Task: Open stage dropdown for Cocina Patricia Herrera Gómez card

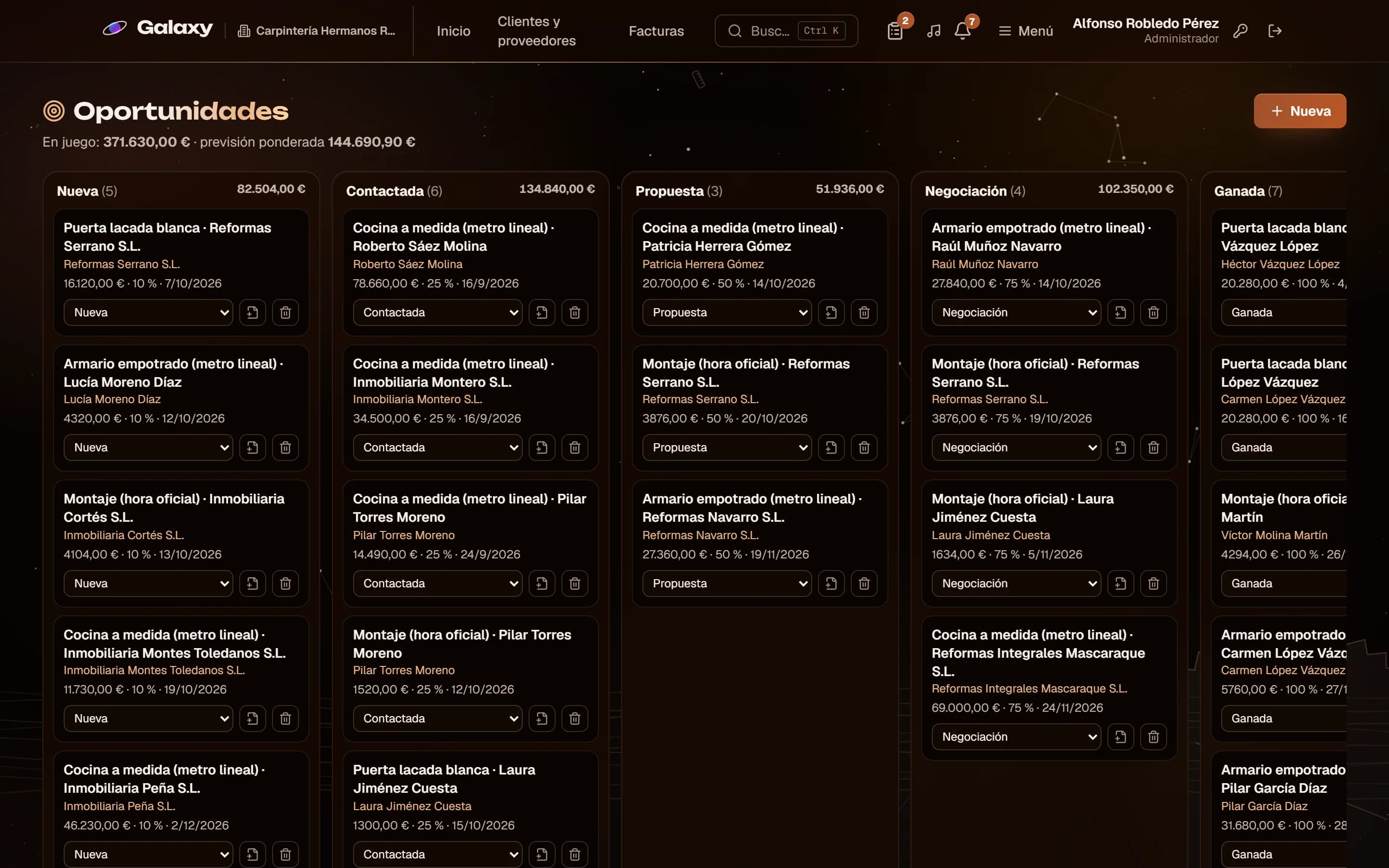Action: [727, 312]
